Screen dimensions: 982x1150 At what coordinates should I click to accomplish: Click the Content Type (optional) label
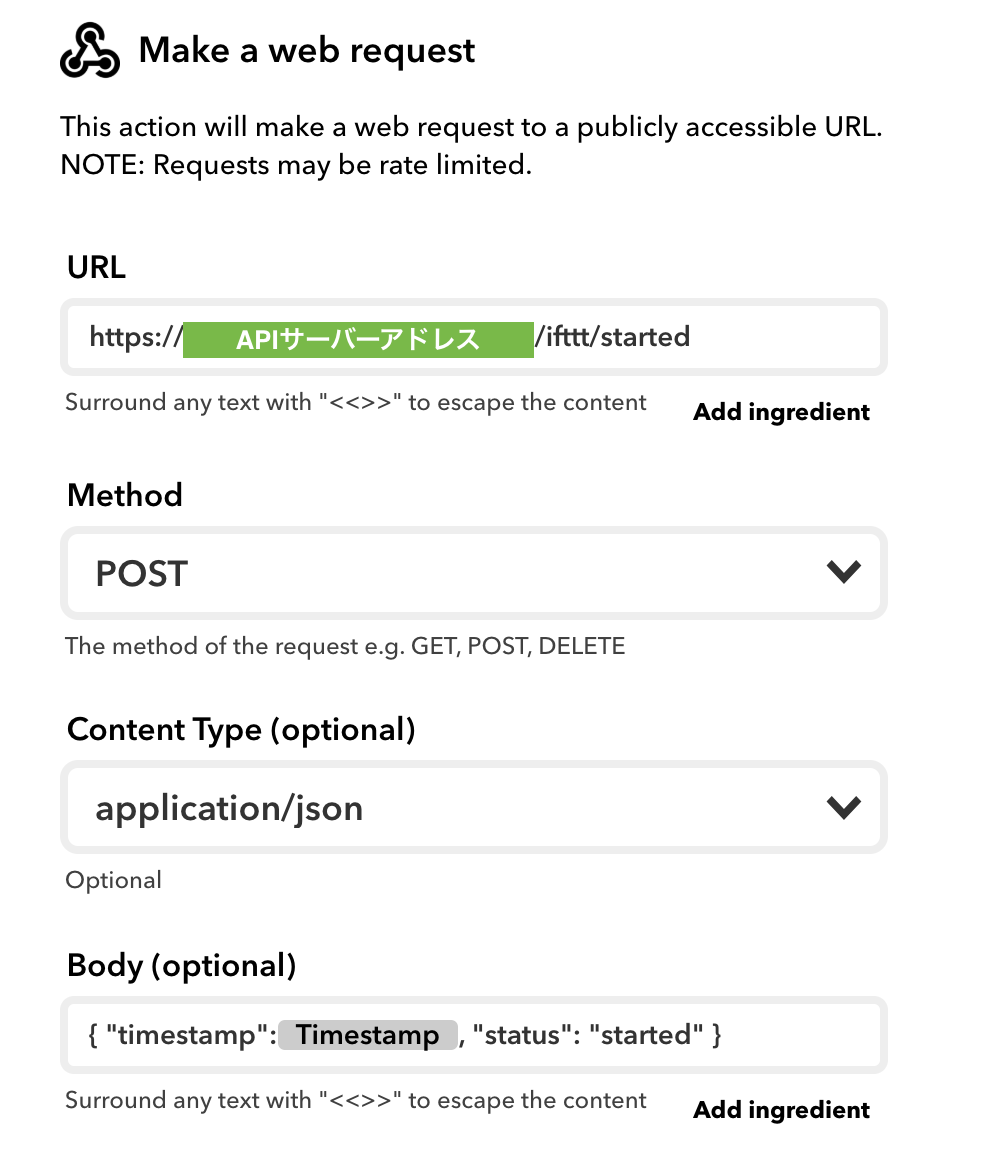tap(241, 730)
